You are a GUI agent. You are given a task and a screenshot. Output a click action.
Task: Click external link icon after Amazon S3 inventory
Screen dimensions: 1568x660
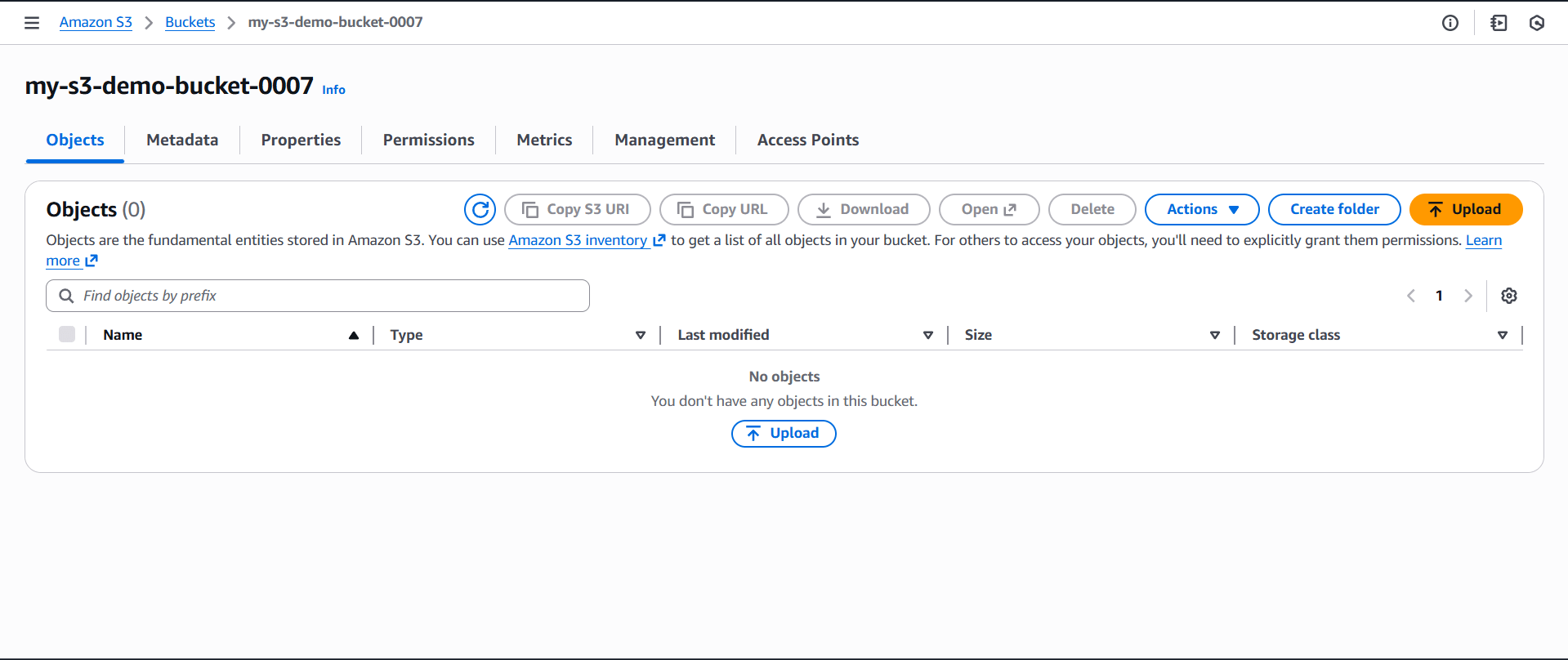click(659, 240)
